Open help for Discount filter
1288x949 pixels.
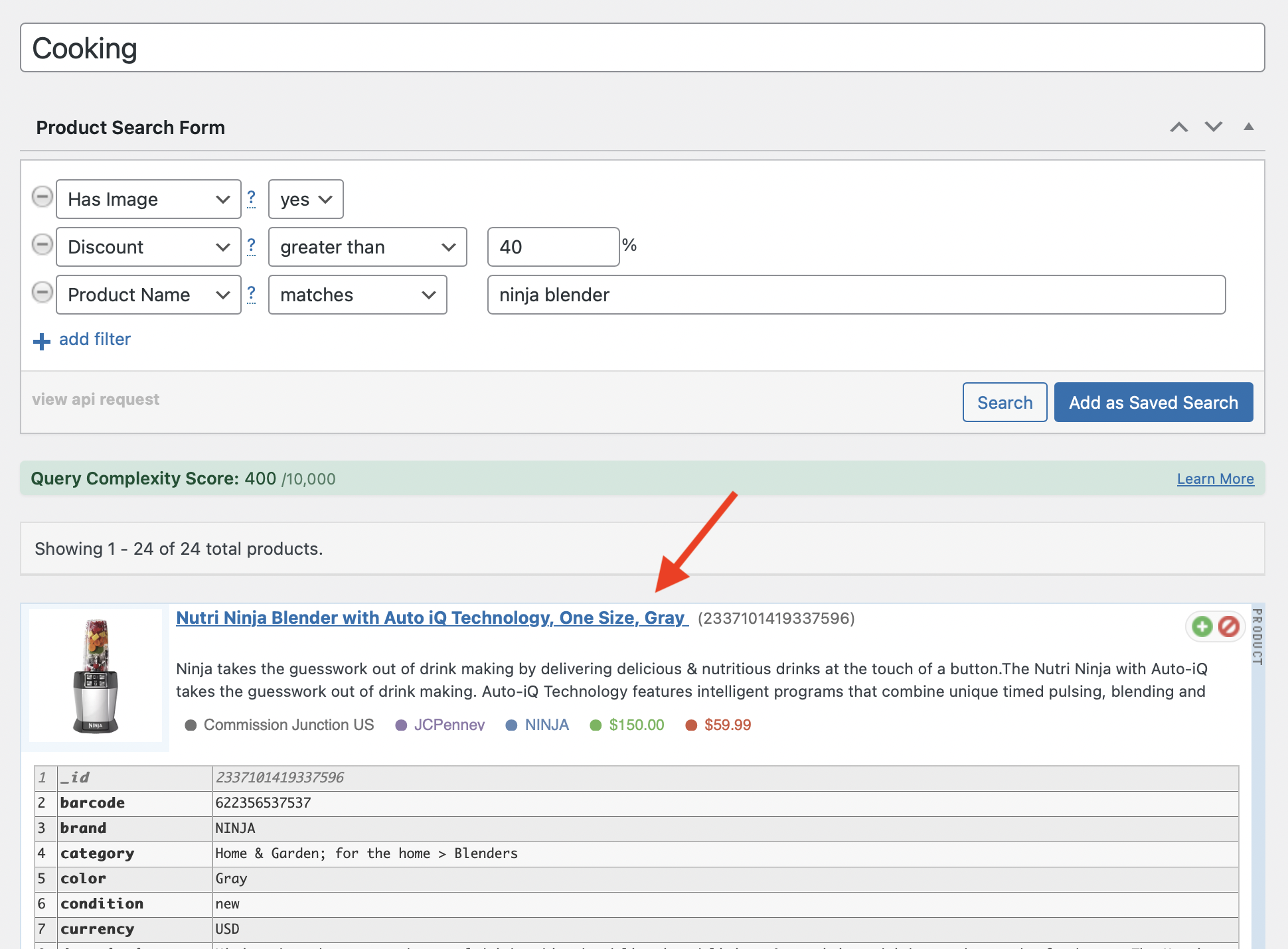(x=252, y=246)
